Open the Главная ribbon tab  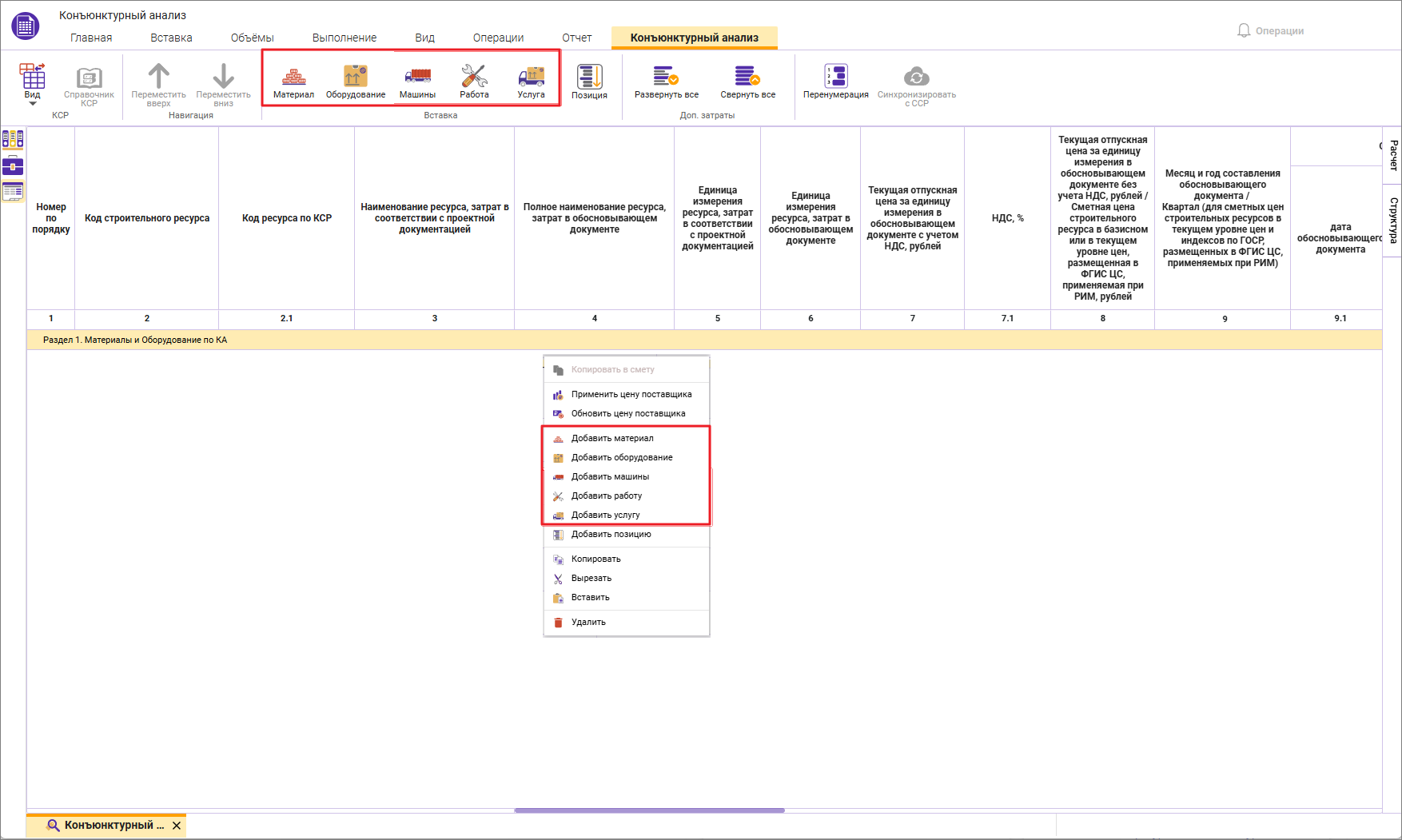click(91, 38)
